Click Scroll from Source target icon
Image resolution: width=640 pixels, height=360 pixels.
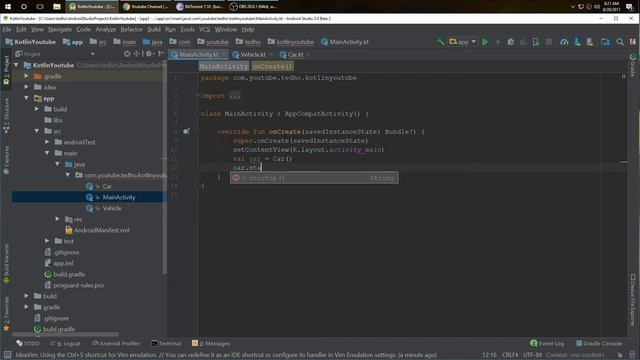click(127, 54)
